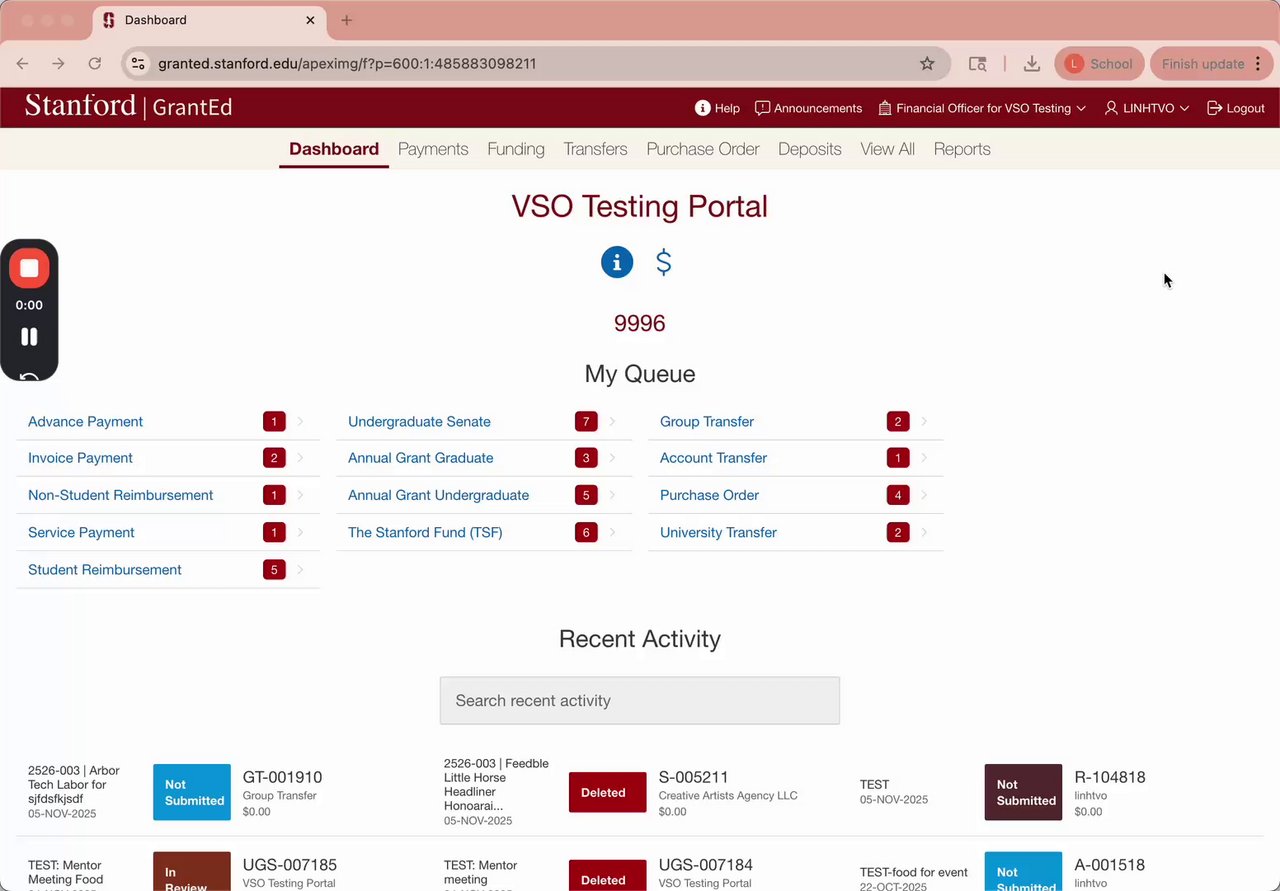Image resolution: width=1280 pixels, height=891 pixels.
Task: Open the Purchase Order tab
Action: [x=703, y=149]
